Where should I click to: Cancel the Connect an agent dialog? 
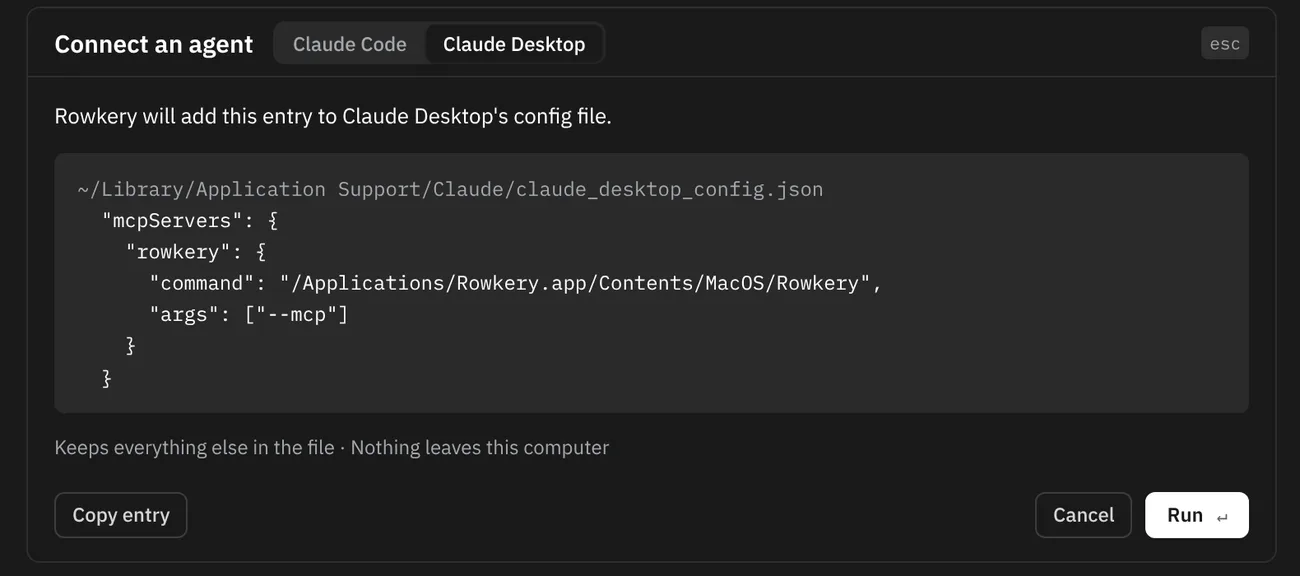pos(1083,515)
